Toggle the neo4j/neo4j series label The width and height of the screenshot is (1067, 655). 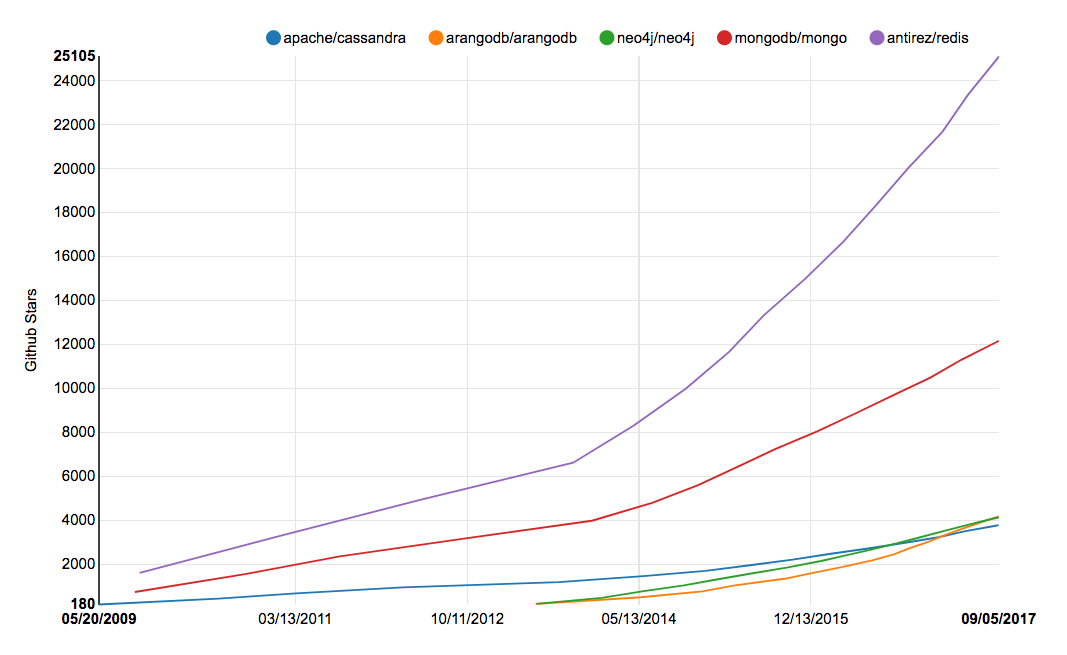coord(654,38)
